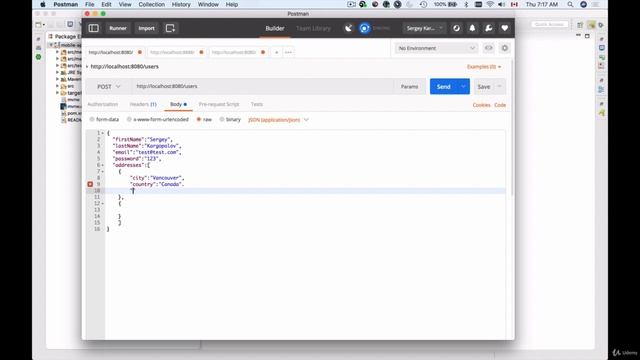Select the first request tab
This screenshot has height=360, width=640.
coord(115,52)
